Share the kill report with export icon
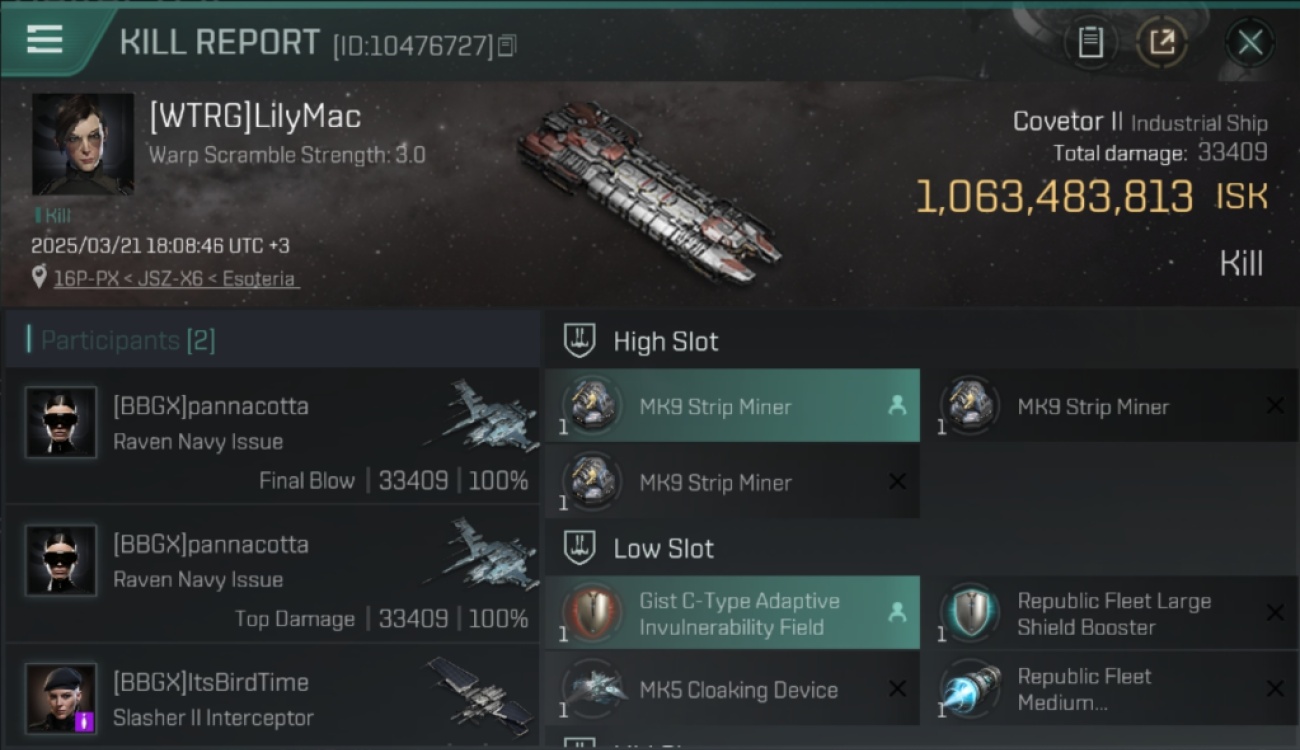 pos(1162,42)
